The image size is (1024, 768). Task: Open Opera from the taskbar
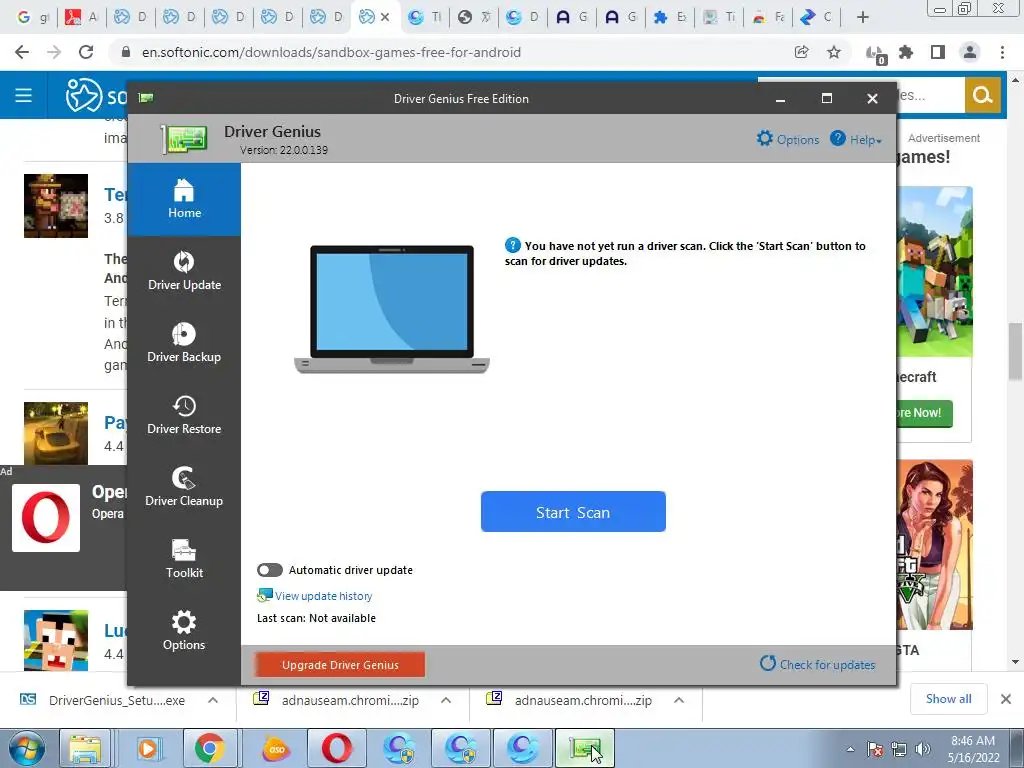click(x=336, y=748)
